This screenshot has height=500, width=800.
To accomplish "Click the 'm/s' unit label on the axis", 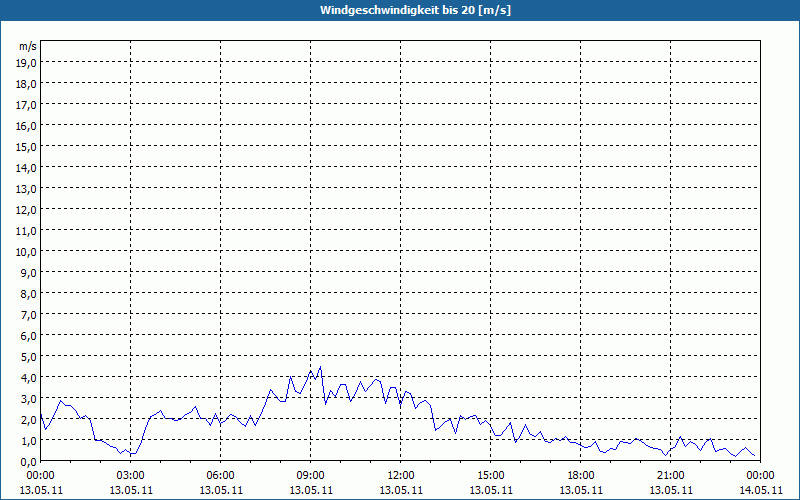I will pos(28,46).
